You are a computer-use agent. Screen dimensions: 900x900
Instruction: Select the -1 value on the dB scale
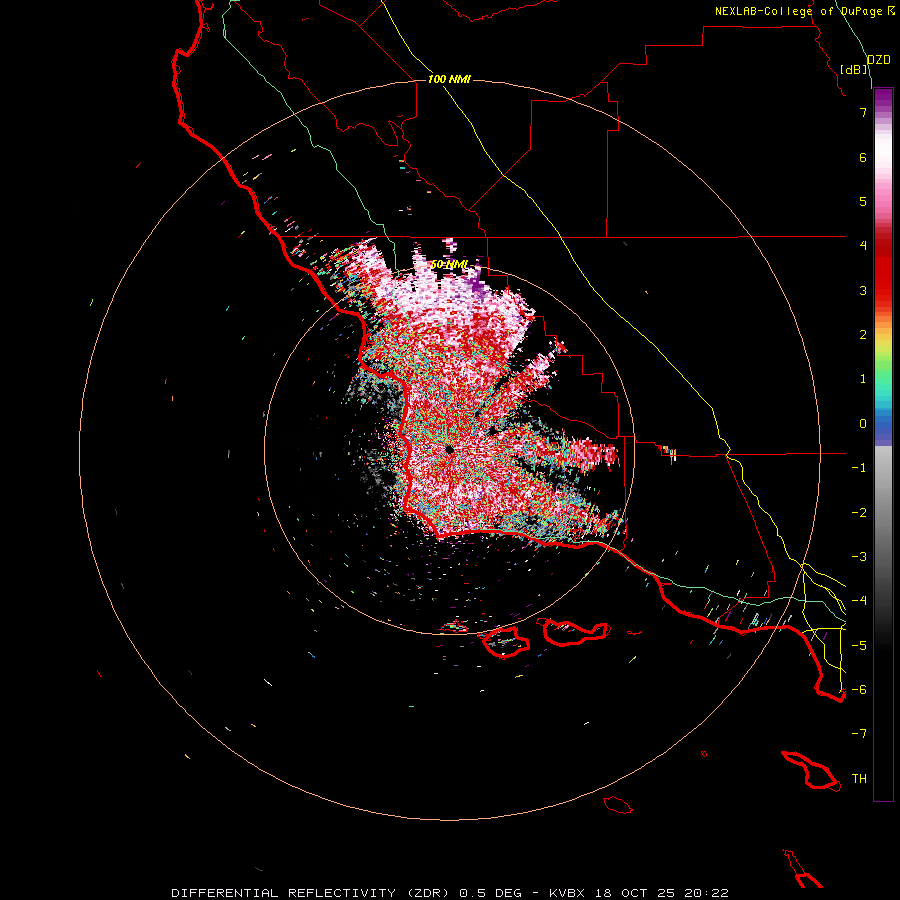click(859, 468)
